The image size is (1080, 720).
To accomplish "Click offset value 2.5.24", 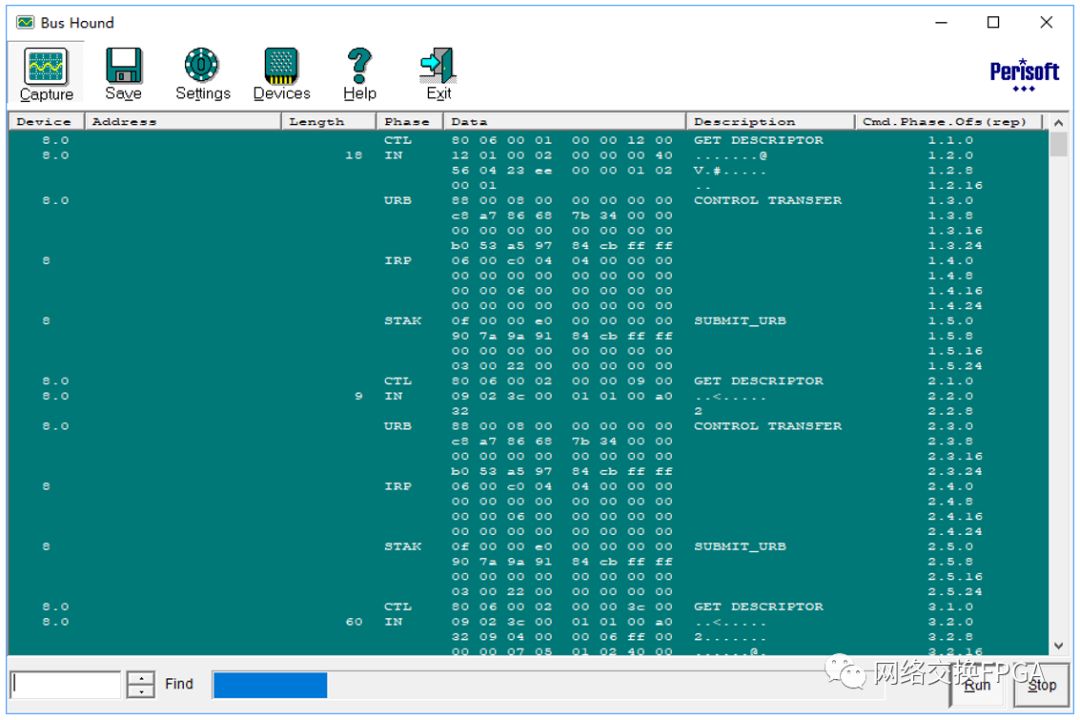I will 955,592.
